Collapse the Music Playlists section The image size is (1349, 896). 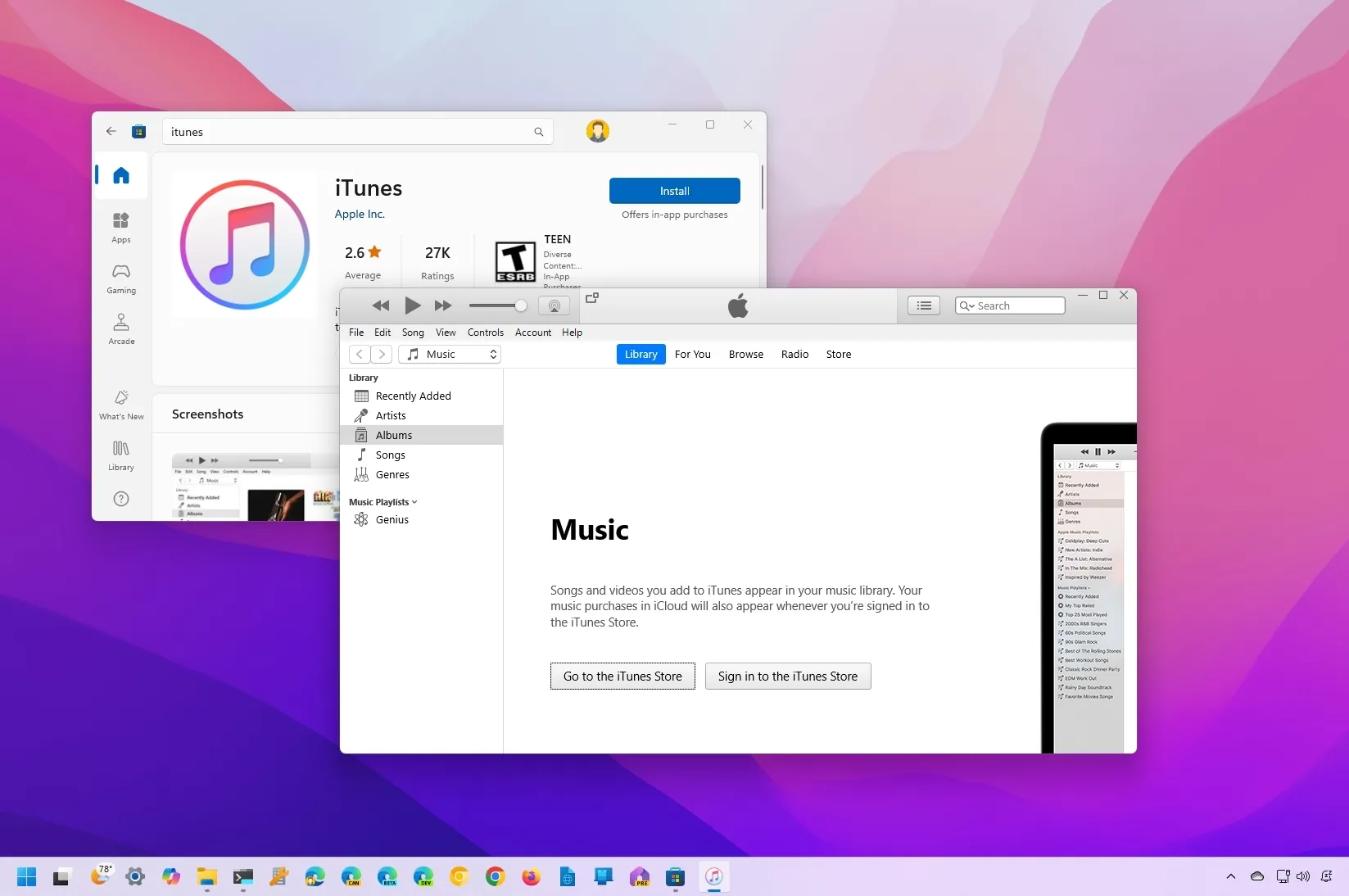click(383, 502)
